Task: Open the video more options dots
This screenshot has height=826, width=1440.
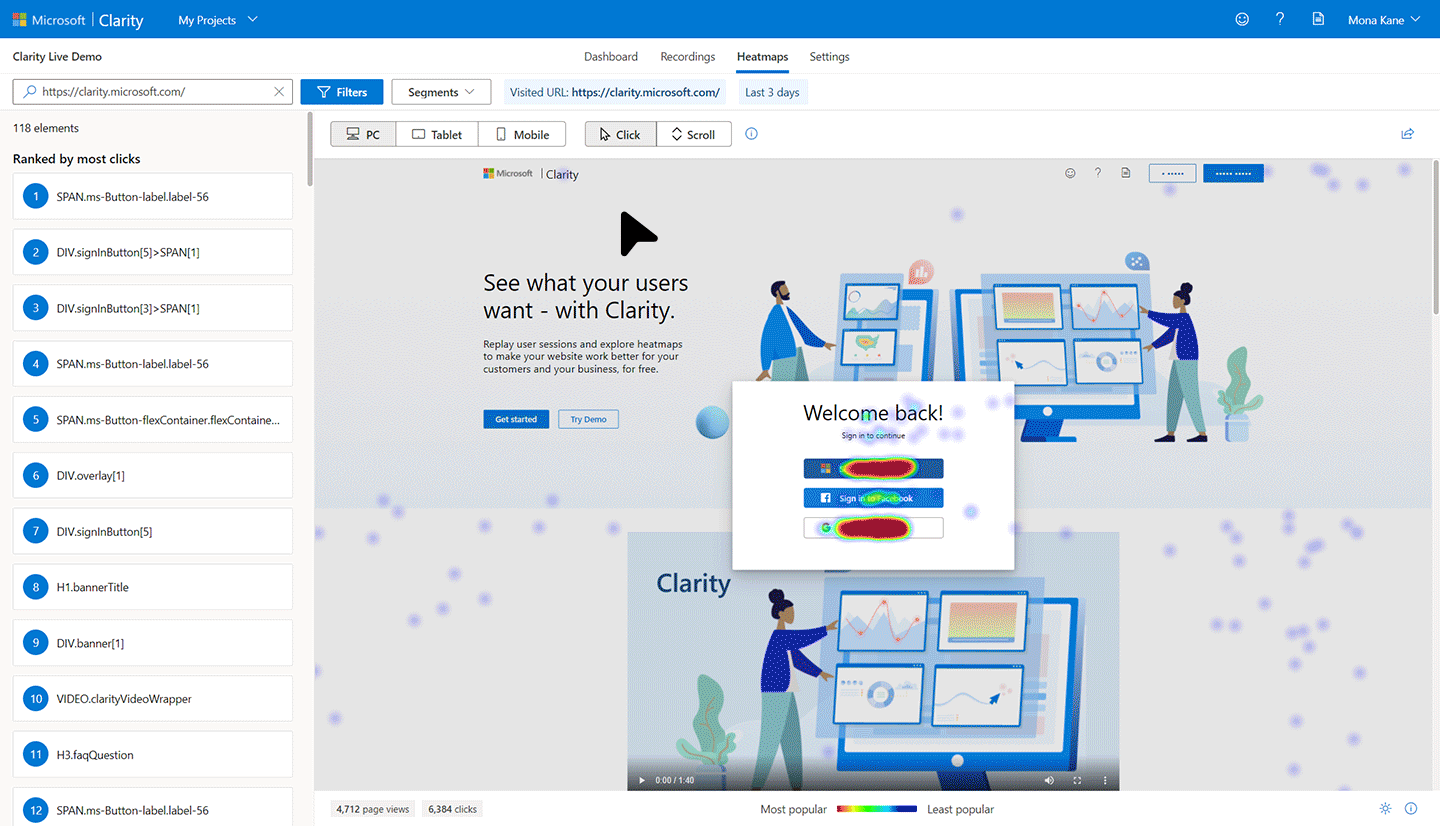Action: 1105,780
